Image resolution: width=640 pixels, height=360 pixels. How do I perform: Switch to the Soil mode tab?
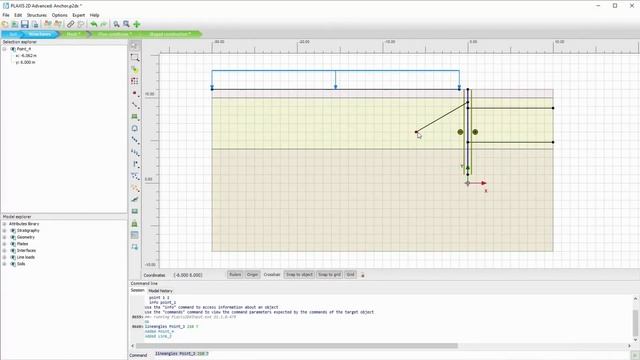tap(13, 34)
